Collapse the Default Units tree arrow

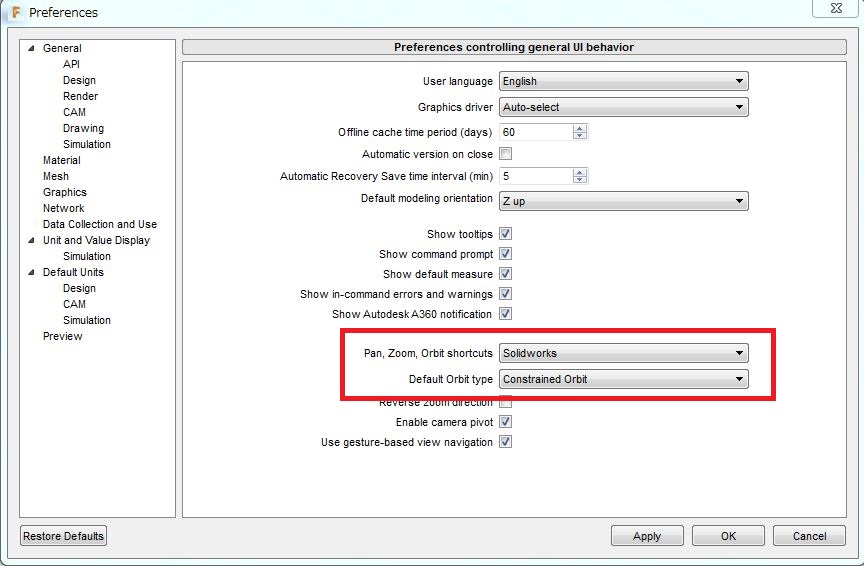[x=31, y=272]
